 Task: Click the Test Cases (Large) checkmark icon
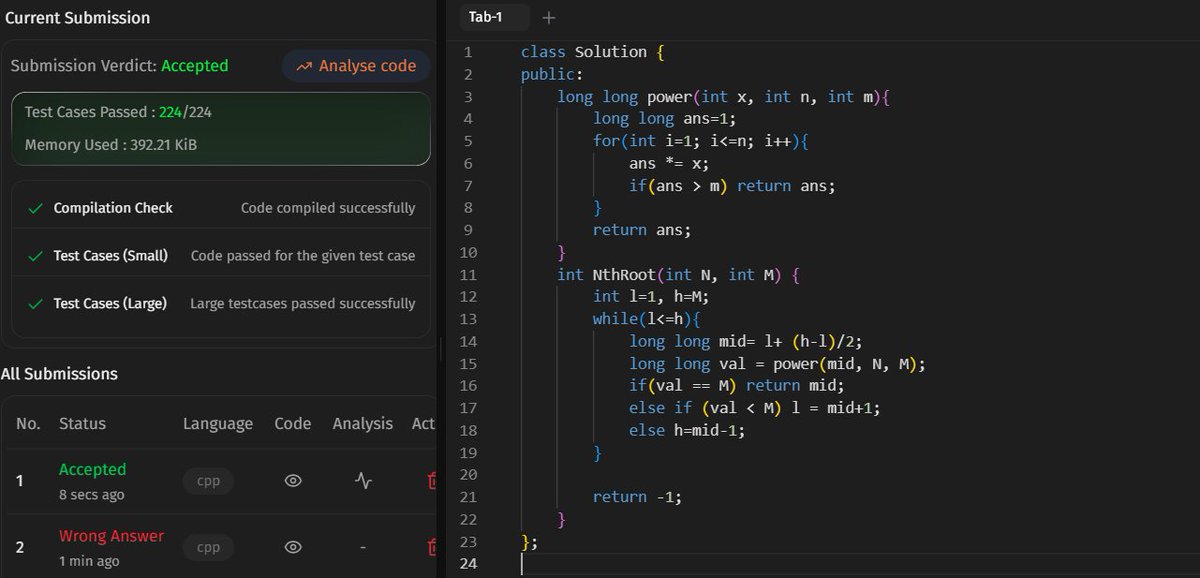coord(35,303)
